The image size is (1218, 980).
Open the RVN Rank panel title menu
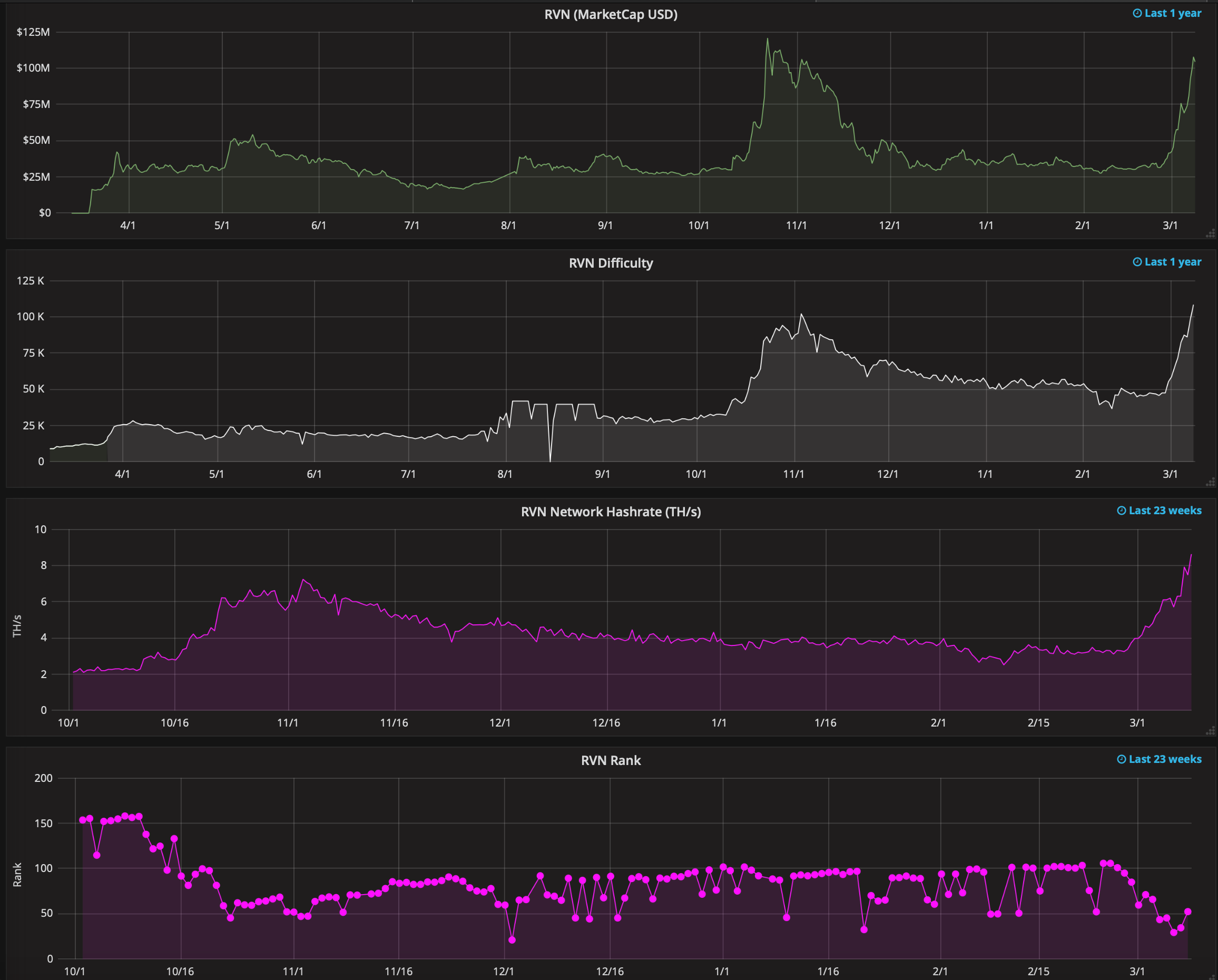click(x=611, y=760)
